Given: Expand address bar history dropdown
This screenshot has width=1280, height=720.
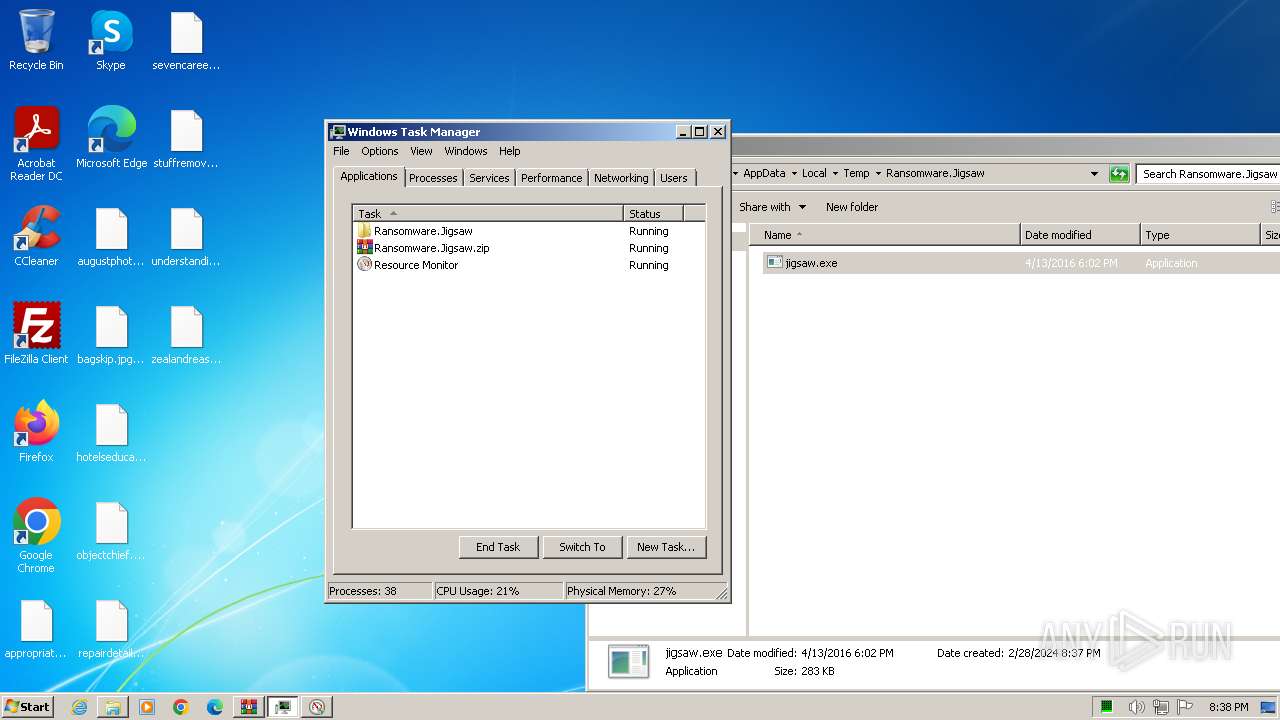Looking at the screenshot, I should (1094, 174).
